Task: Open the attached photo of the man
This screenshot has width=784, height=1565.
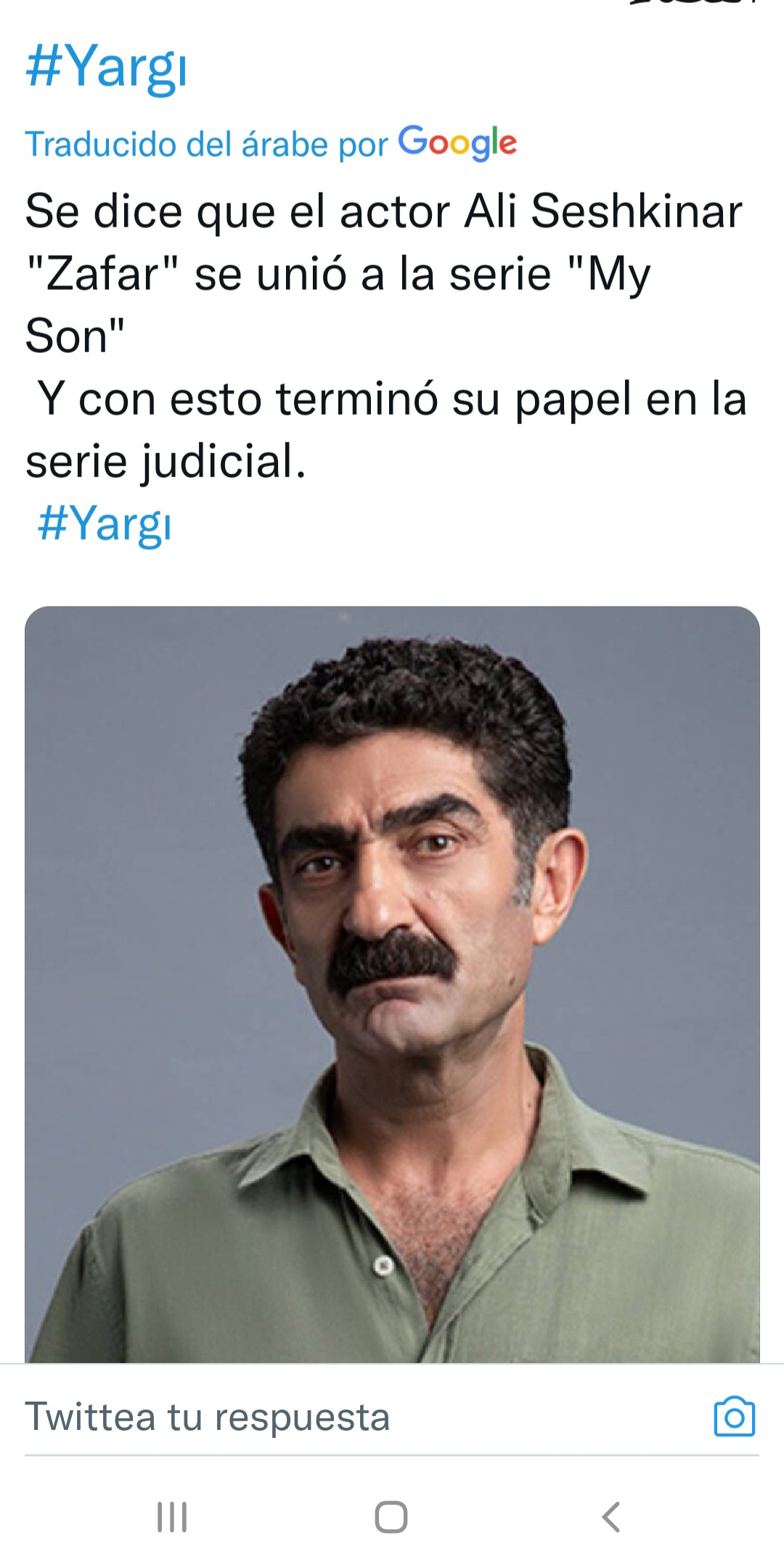Action: click(392, 984)
